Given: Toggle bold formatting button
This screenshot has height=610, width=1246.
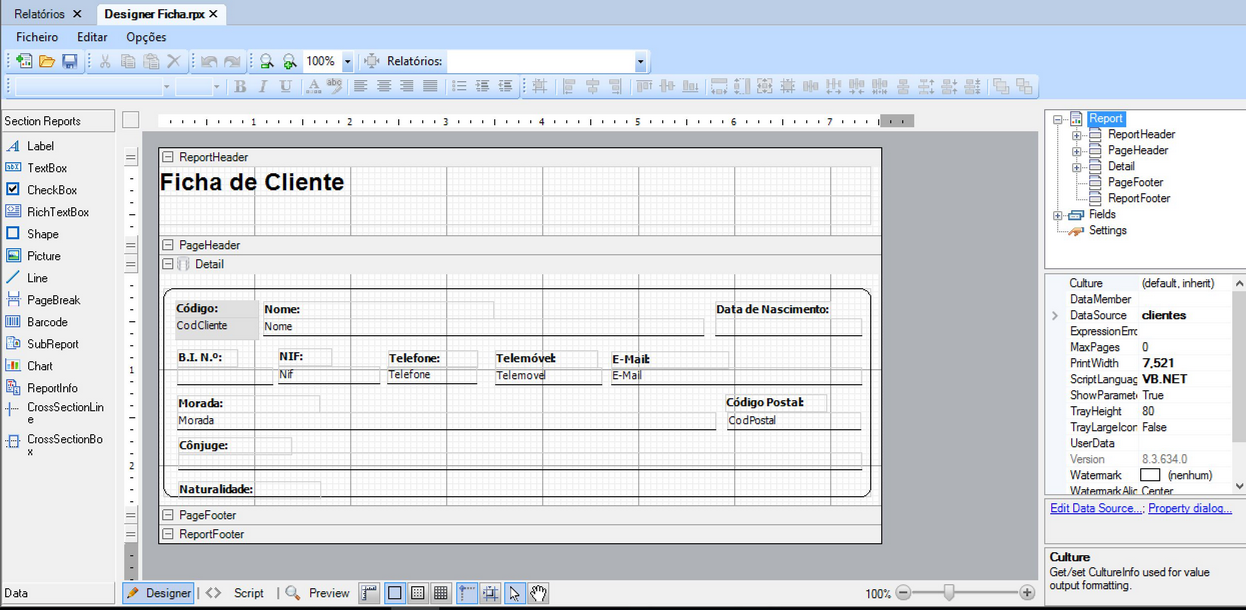Looking at the screenshot, I should click(x=240, y=87).
